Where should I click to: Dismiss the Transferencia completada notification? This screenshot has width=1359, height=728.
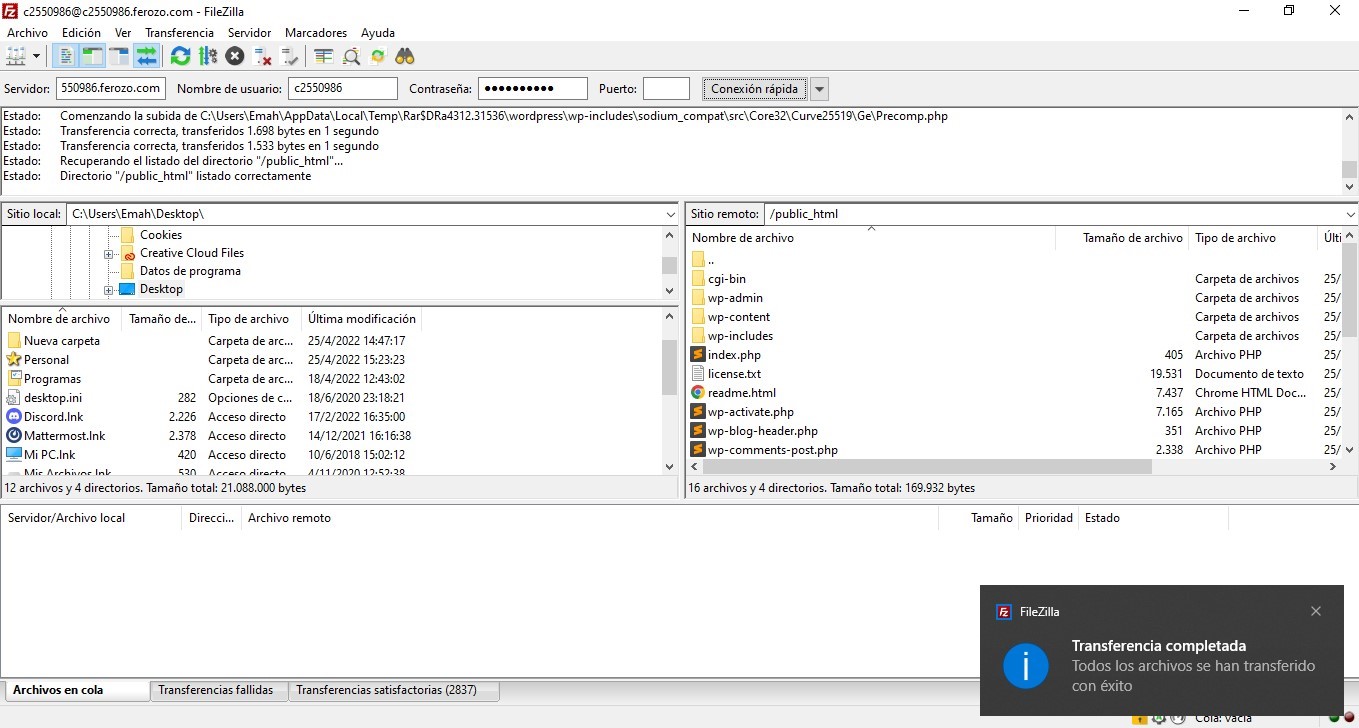click(x=1315, y=611)
